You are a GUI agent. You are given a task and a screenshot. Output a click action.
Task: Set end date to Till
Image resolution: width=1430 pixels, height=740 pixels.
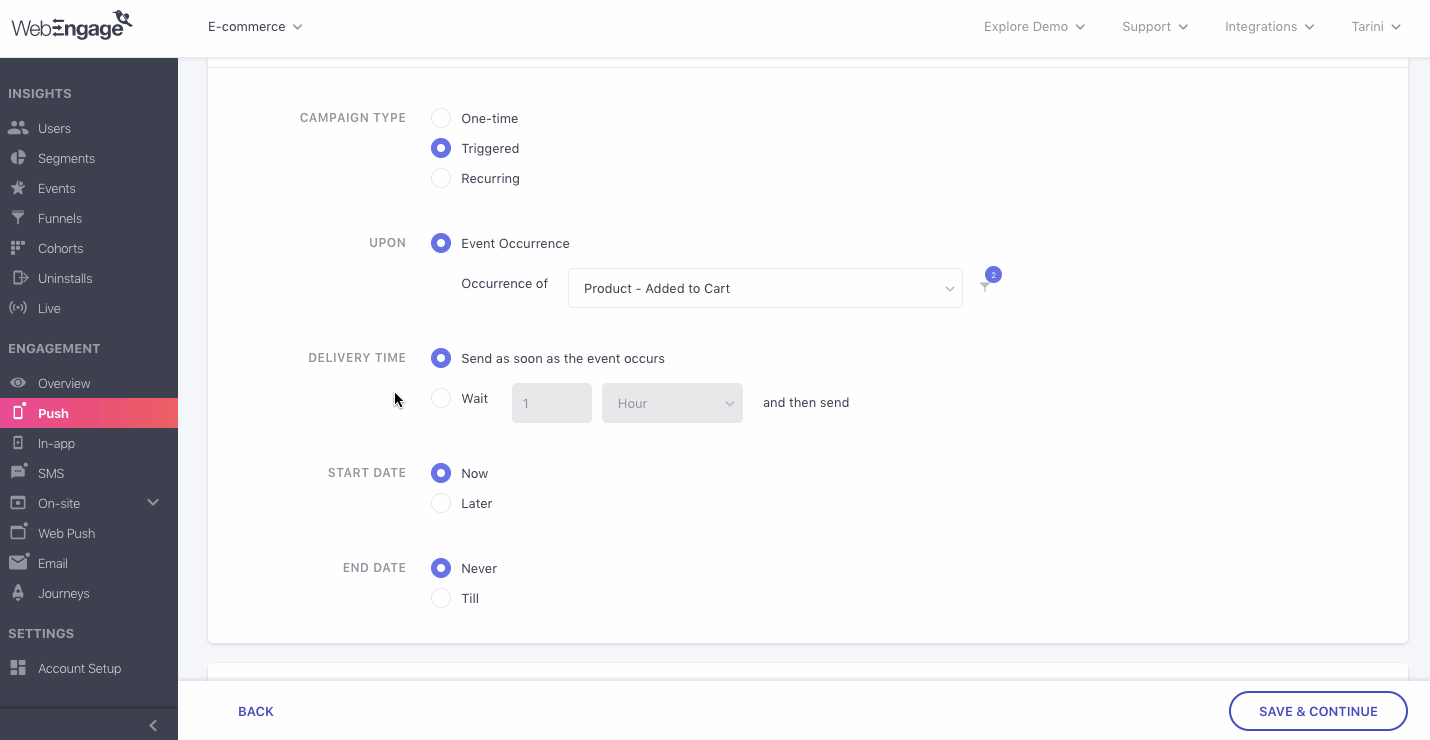[x=441, y=598]
